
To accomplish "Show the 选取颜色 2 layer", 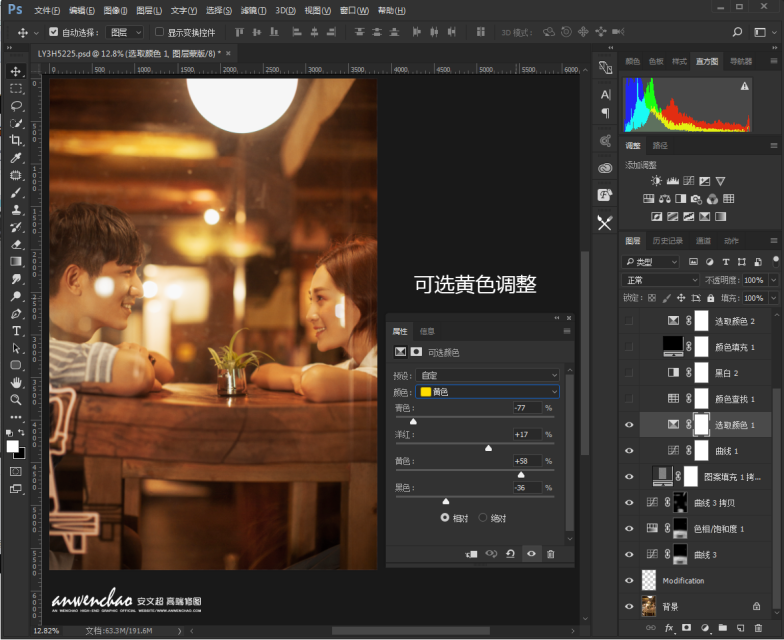I will (x=629, y=321).
